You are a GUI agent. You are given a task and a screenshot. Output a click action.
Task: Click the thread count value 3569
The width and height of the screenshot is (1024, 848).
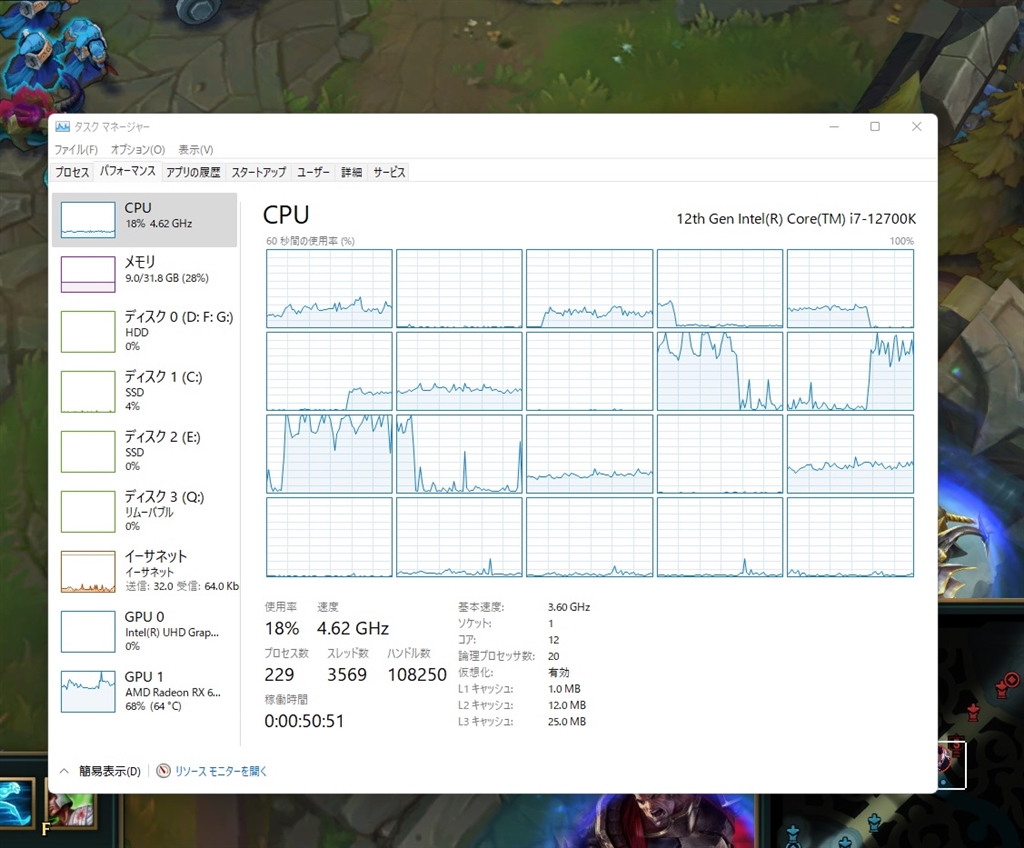pos(347,674)
